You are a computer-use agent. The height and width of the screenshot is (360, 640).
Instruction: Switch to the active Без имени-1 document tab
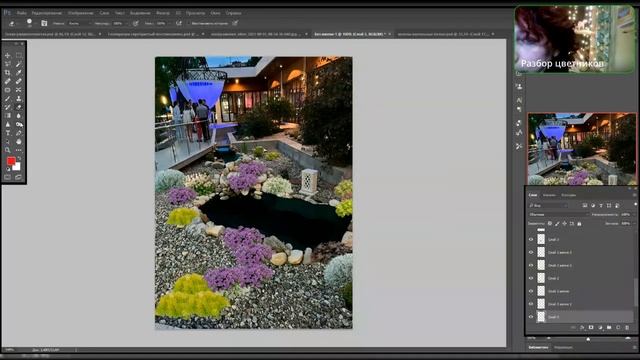[x=350, y=34]
